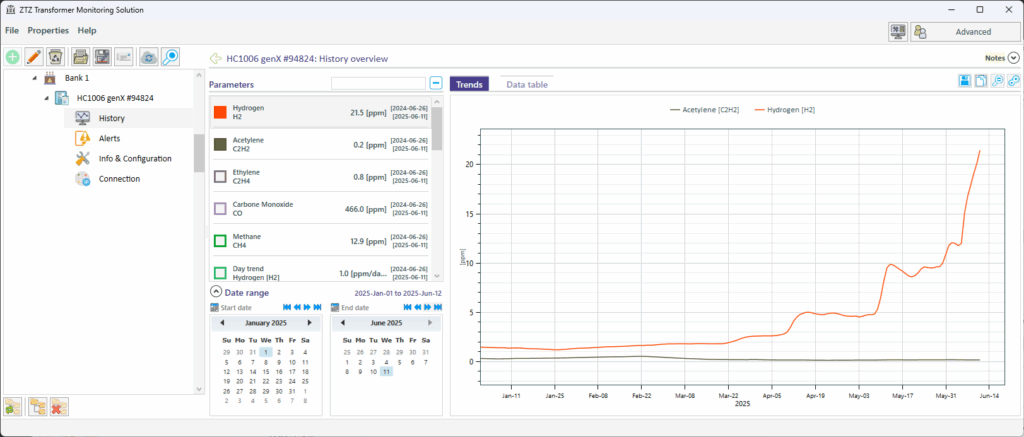Click the zoom out icon above chart
This screenshot has width=1024, height=437.
997,81
